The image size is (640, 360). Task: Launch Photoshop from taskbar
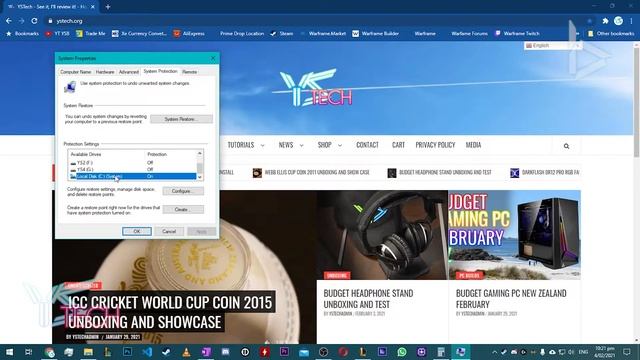click(127, 352)
